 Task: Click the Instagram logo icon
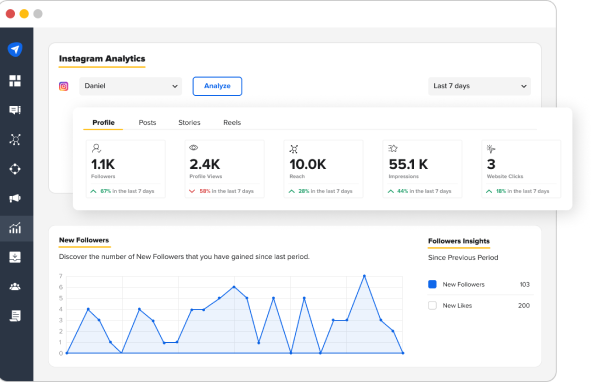[64, 86]
